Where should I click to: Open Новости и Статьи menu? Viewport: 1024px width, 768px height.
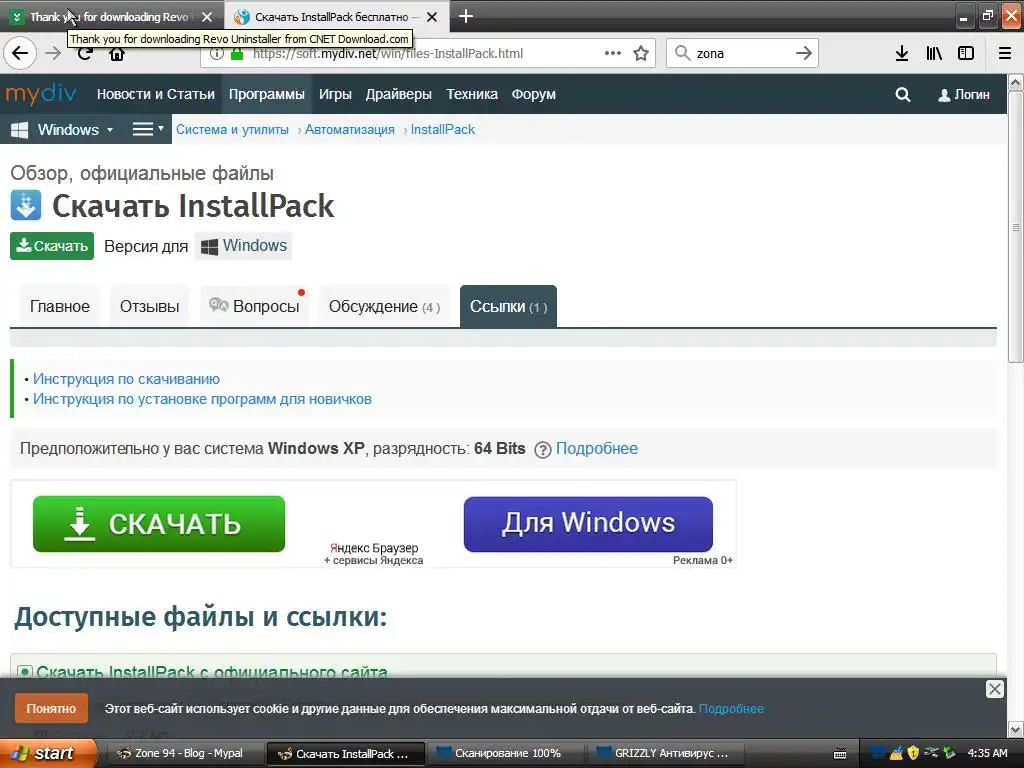point(155,94)
